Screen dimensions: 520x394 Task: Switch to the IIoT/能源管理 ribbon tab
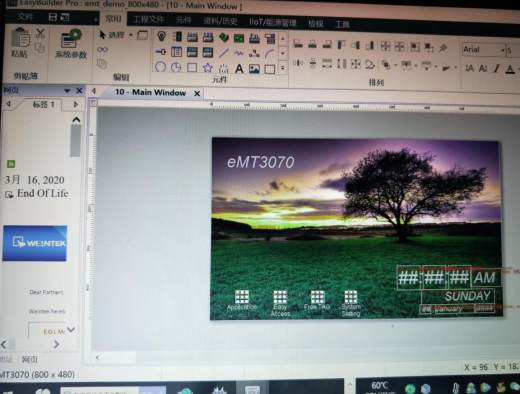coord(273,22)
